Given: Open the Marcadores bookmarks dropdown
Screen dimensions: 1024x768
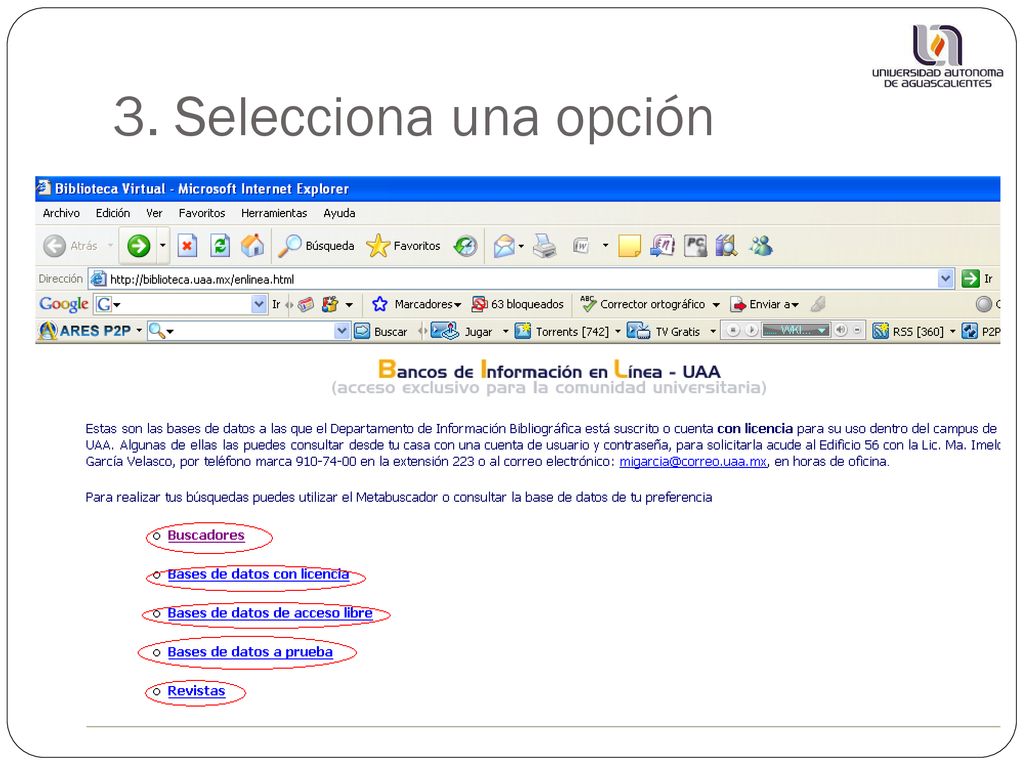Looking at the screenshot, I should click(417, 304).
